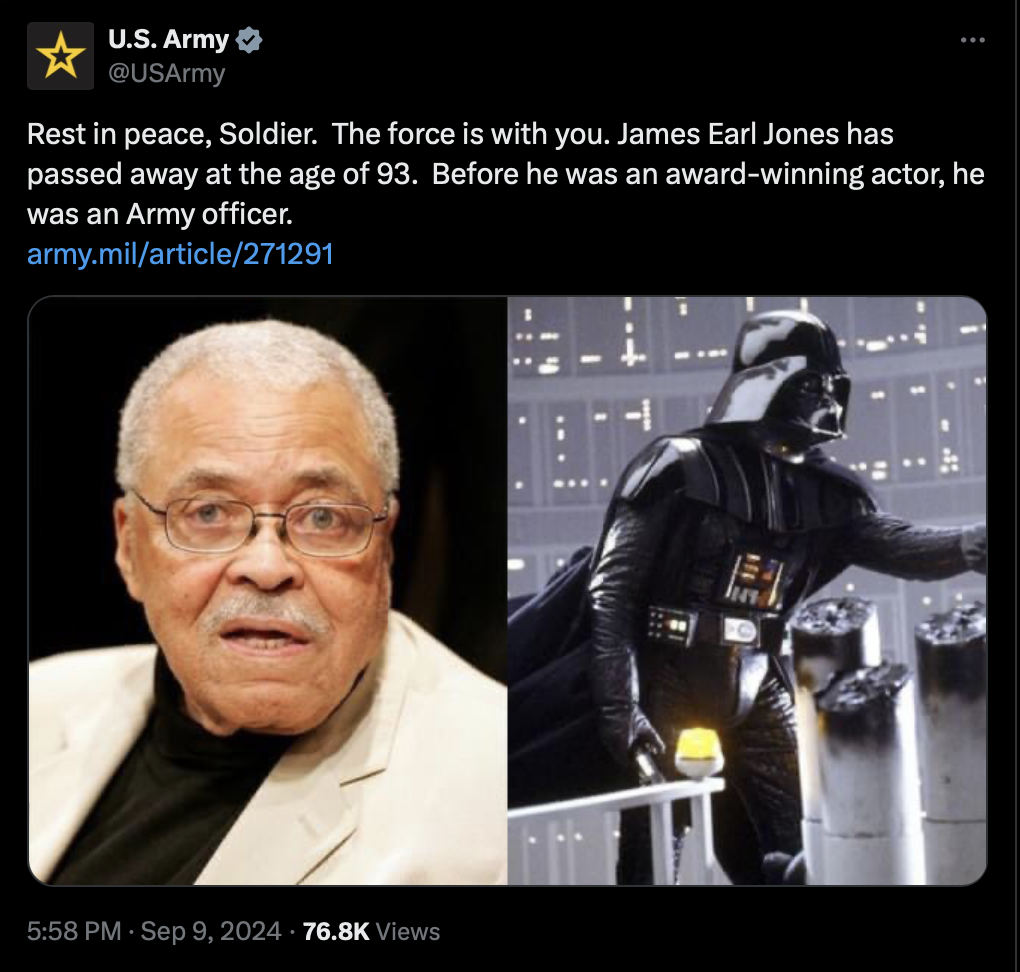Screen dimensions: 1020x972
Task: Click the 76.8K view count number
Action: point(336,931)
